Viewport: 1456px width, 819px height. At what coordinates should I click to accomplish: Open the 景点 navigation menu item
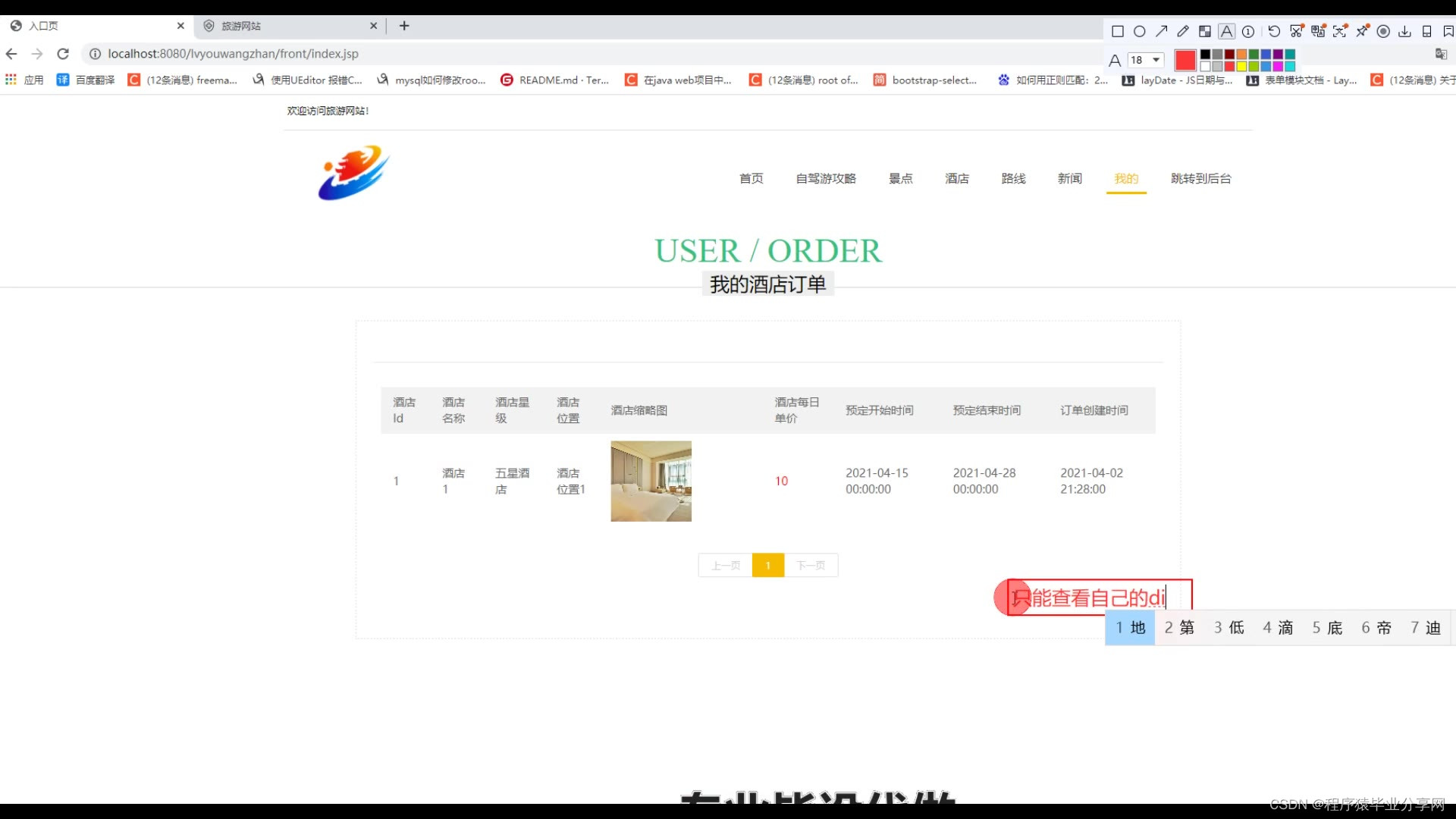[900, 178]
